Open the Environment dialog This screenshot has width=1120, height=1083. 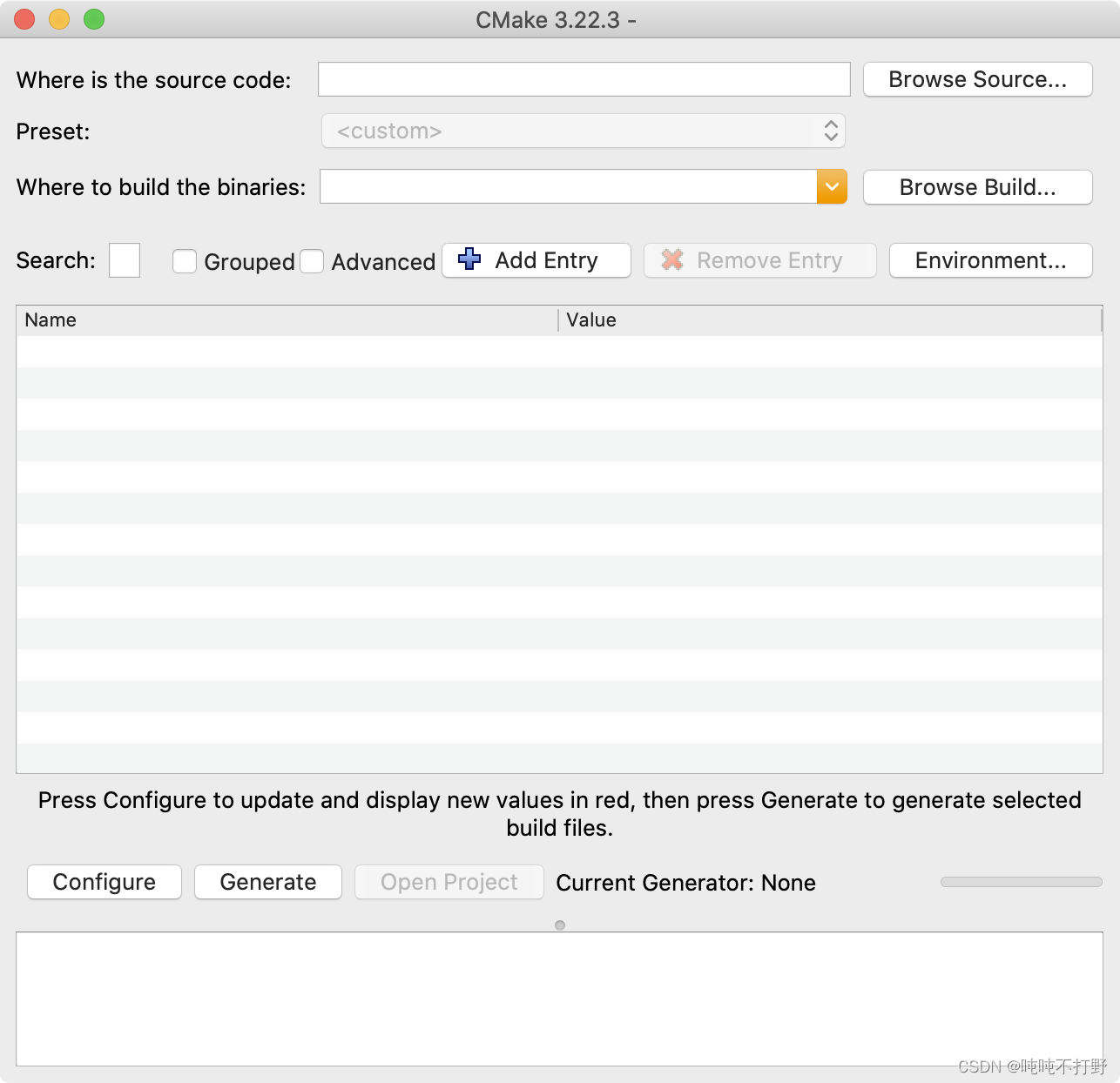[x=990, y=259]
